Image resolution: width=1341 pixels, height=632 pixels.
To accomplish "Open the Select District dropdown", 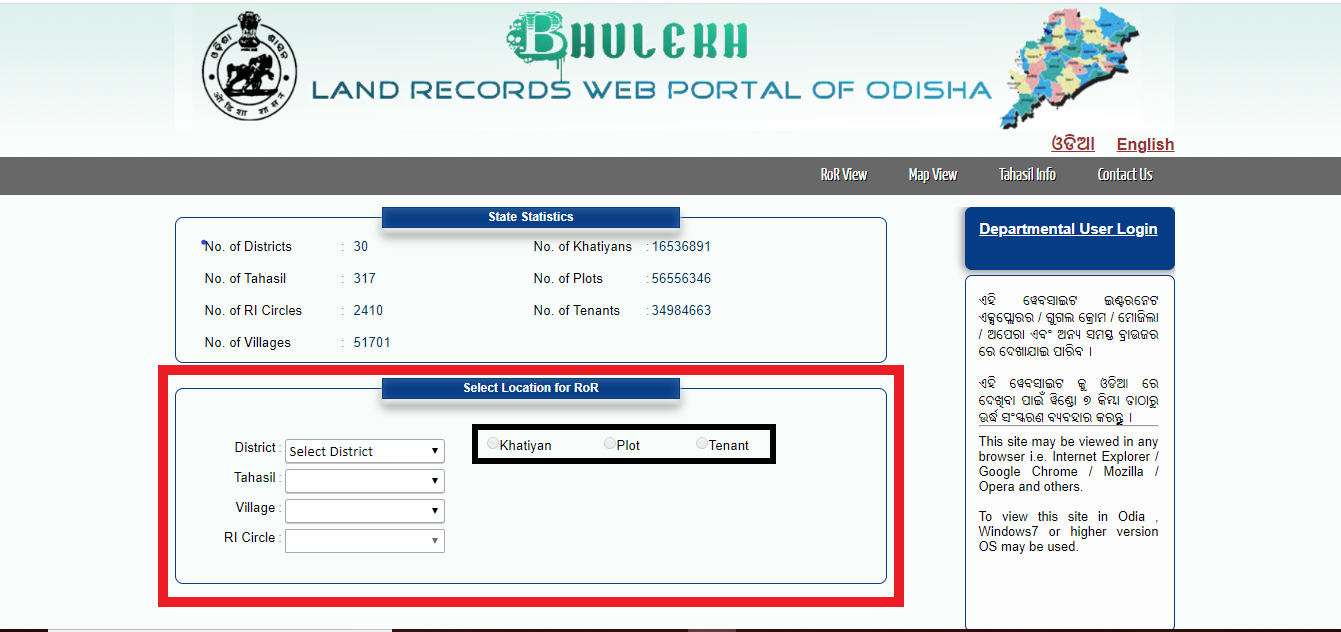I will (365, 451).
